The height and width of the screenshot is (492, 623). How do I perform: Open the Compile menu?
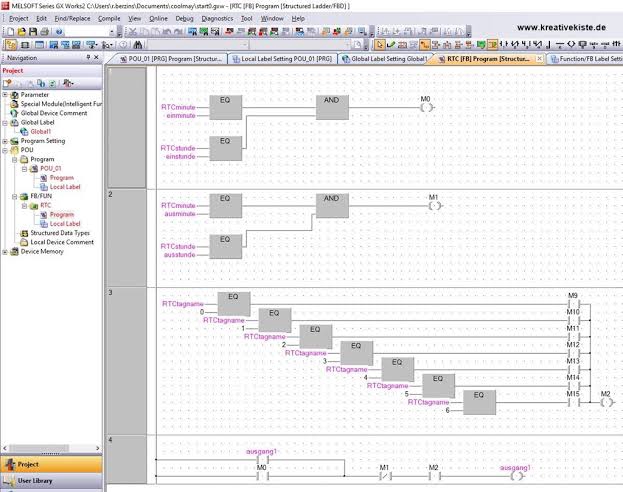(x=109, y=18)
